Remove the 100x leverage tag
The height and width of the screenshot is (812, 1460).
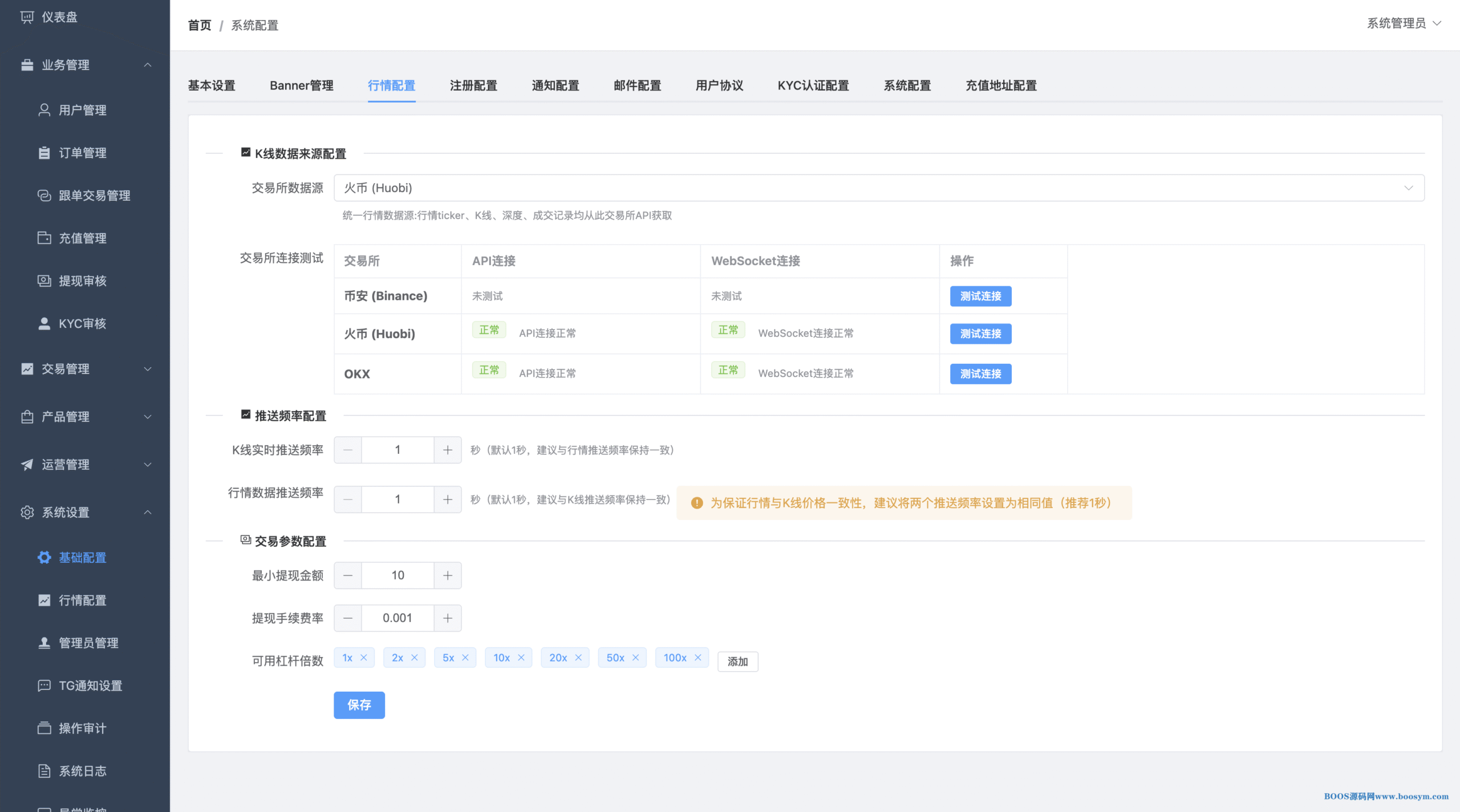pos(698,657)
